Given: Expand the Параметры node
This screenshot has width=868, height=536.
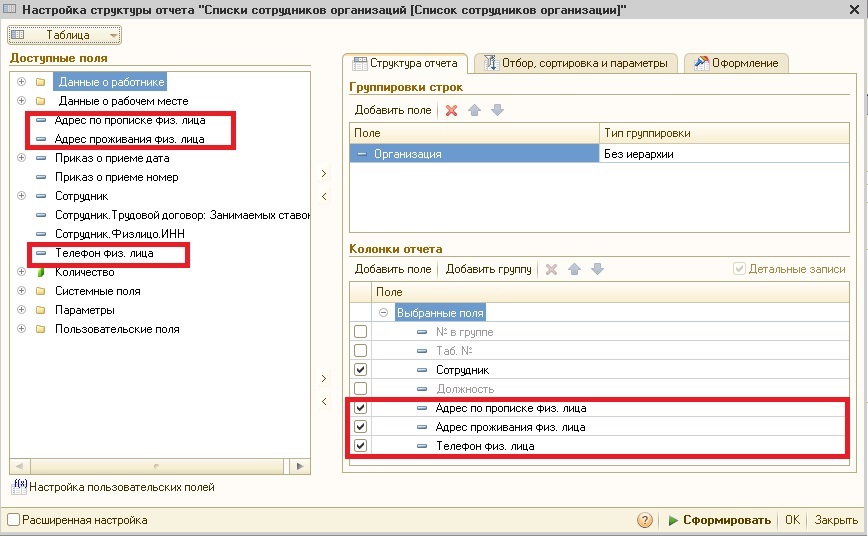Looking at the screenshot, I should pos(21,310).
